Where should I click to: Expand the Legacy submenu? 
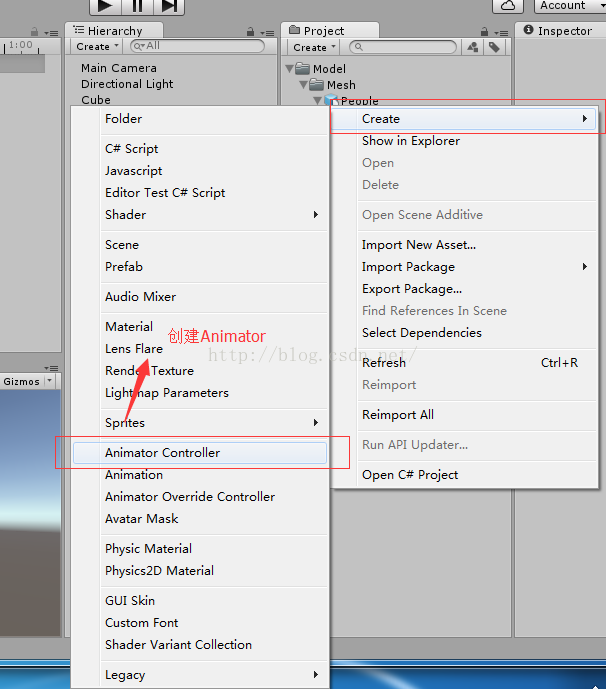[200, 674]
